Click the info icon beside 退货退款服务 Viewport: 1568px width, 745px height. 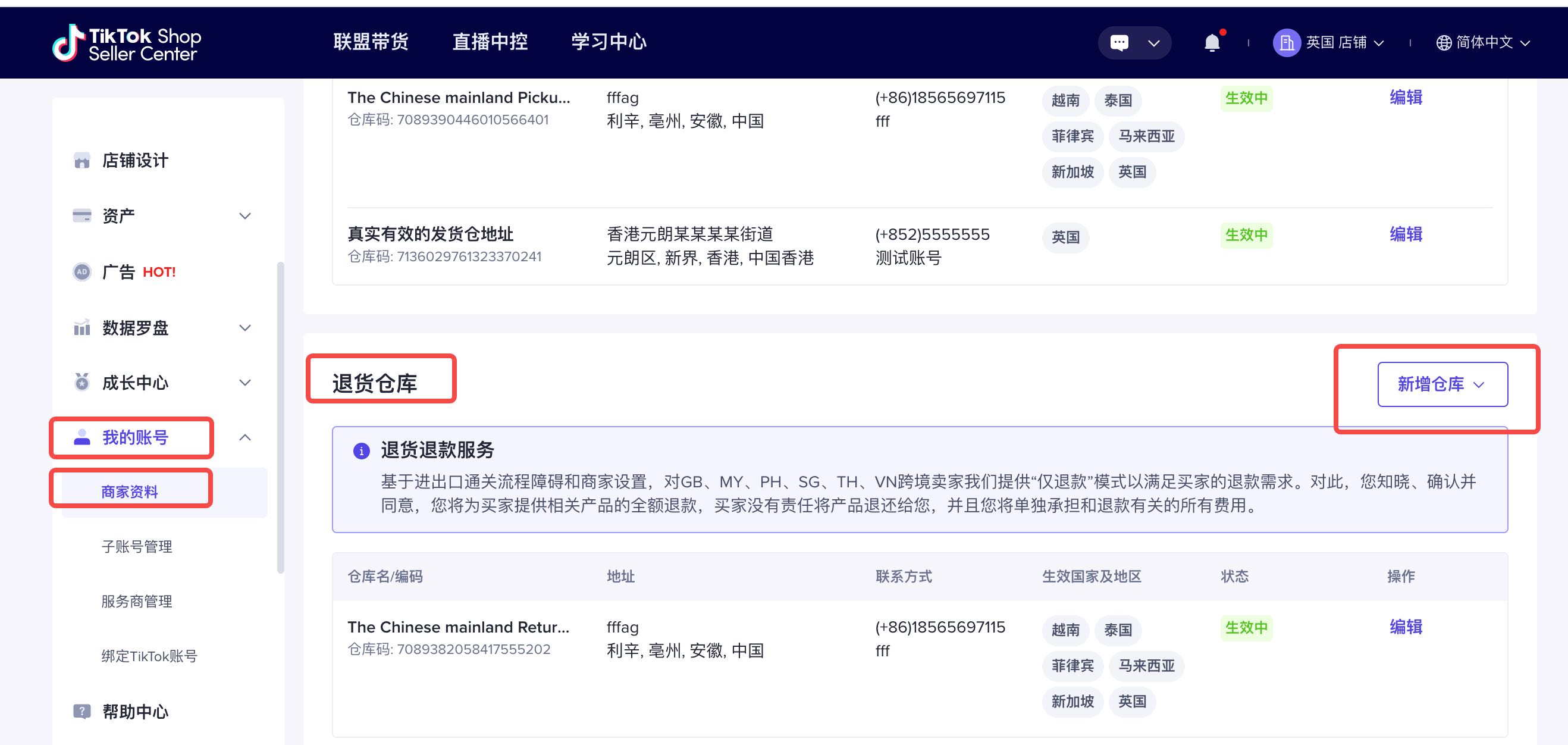tap(362, 451)
